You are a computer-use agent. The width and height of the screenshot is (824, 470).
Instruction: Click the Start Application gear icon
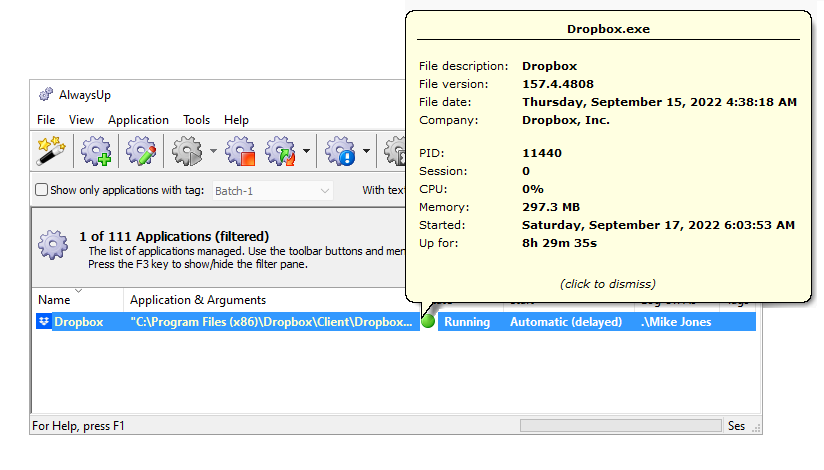click(187, 151)
